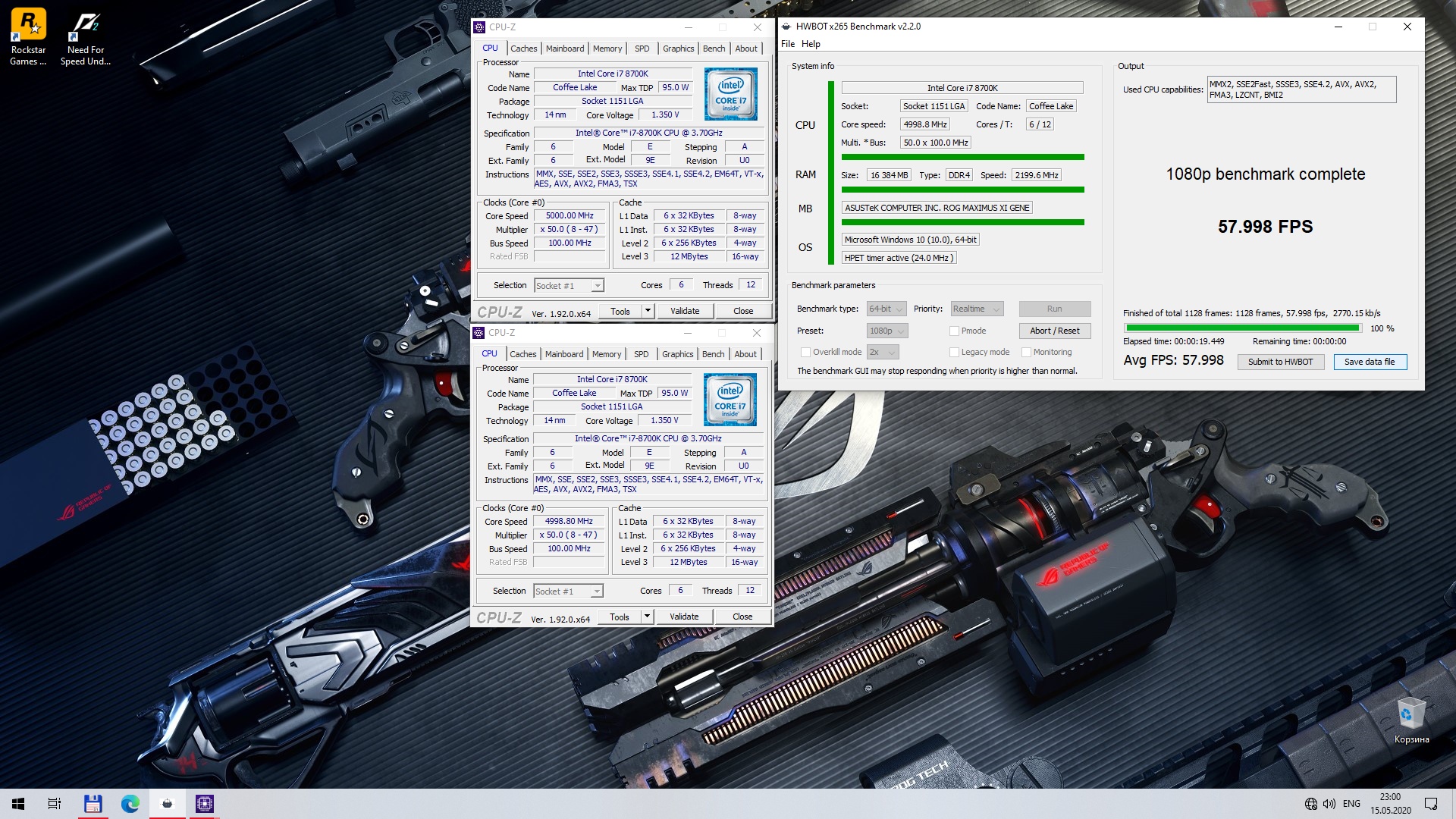Open taskbar clock showing 23:00

(x=1390, y=804)
